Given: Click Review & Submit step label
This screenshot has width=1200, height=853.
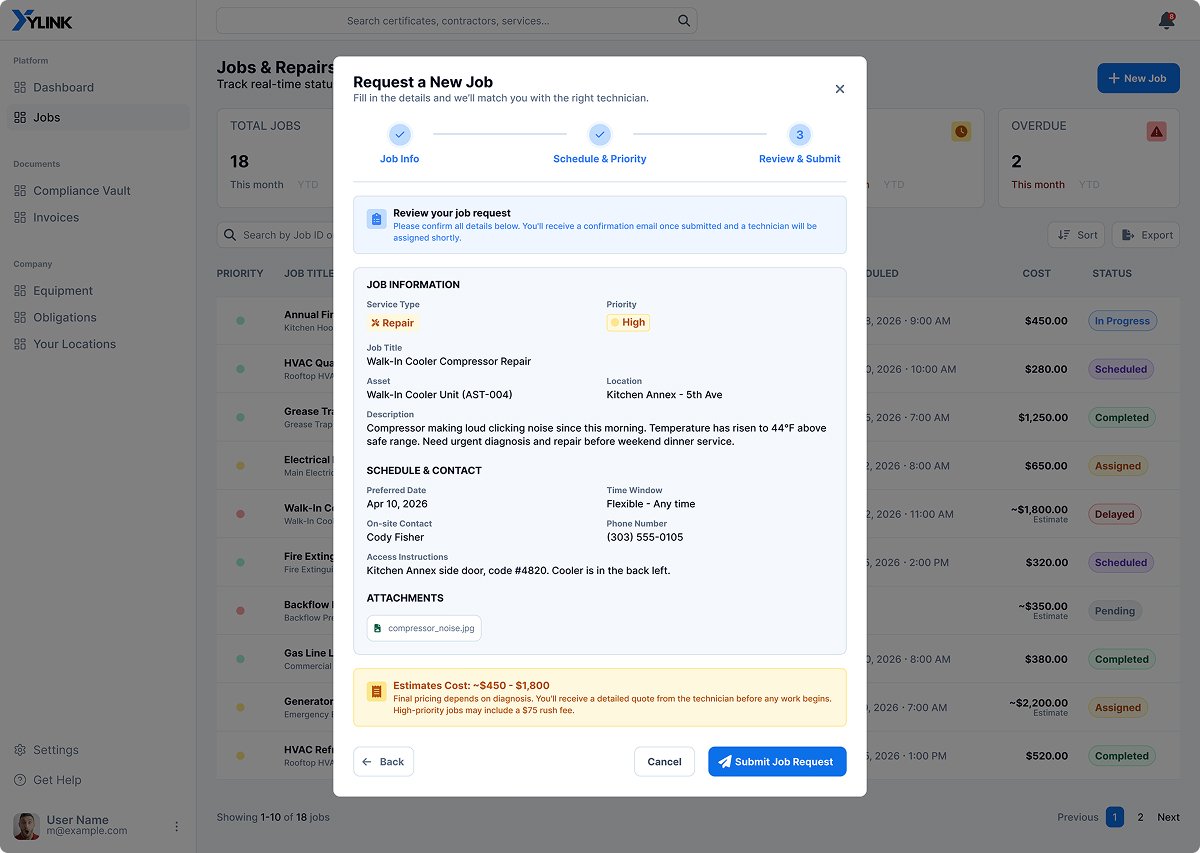Looking at the screenshot, I should (800, 159).
